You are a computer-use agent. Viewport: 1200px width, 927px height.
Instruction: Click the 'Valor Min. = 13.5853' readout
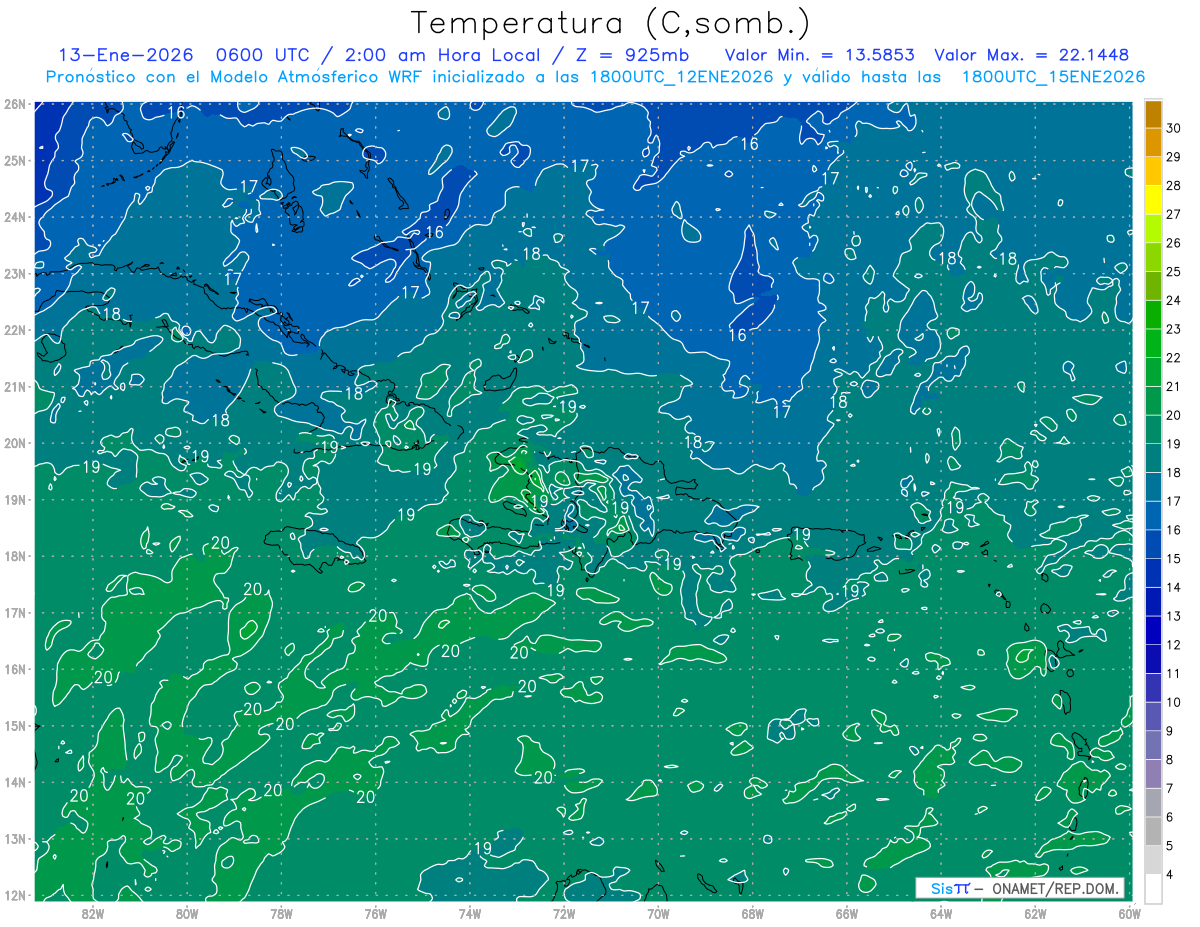pyautogui.click(x=820, y=55)
